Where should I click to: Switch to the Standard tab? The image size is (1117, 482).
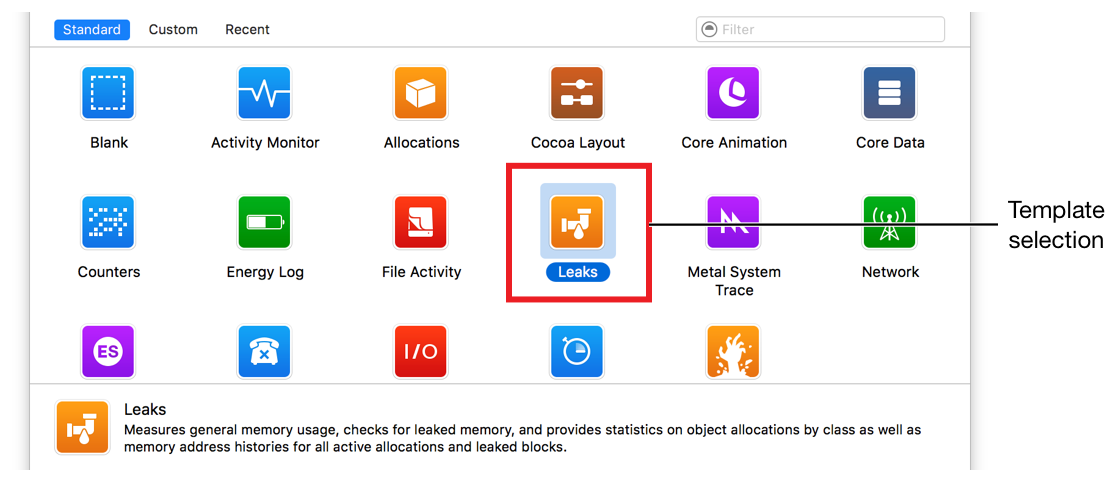tap(93, 29)
